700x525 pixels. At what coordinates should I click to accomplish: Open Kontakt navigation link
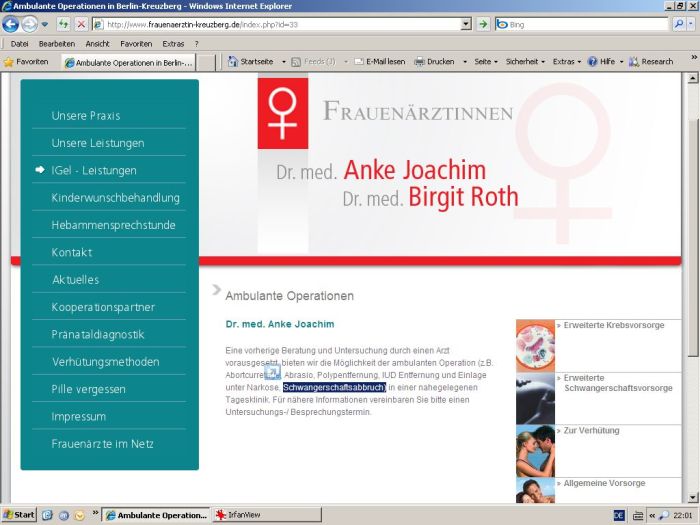pos(72,252)
